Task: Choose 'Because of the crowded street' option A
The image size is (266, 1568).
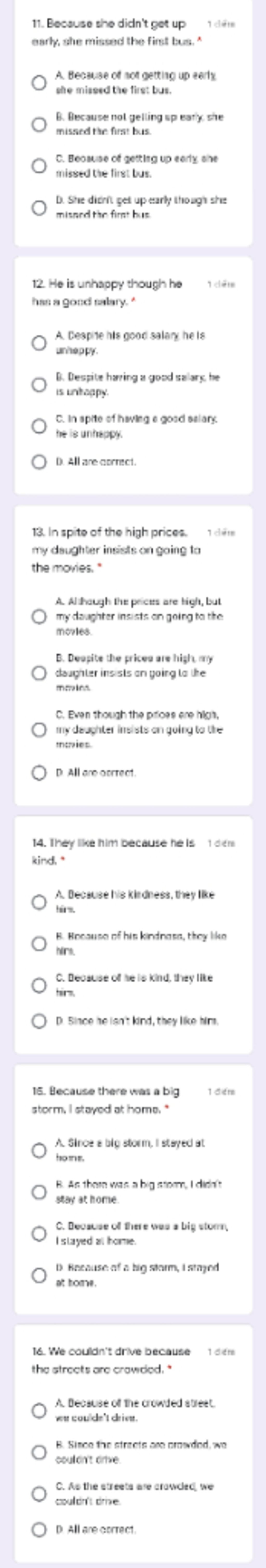Action: (39, 1410)
